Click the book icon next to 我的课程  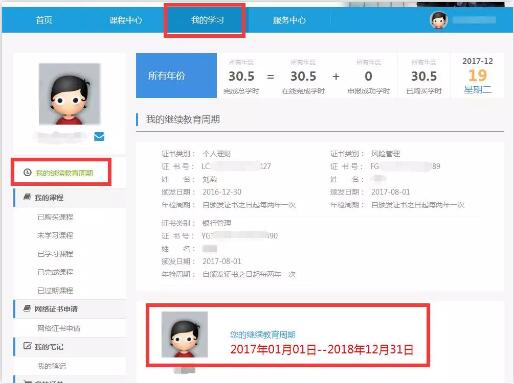click(27, 197)
